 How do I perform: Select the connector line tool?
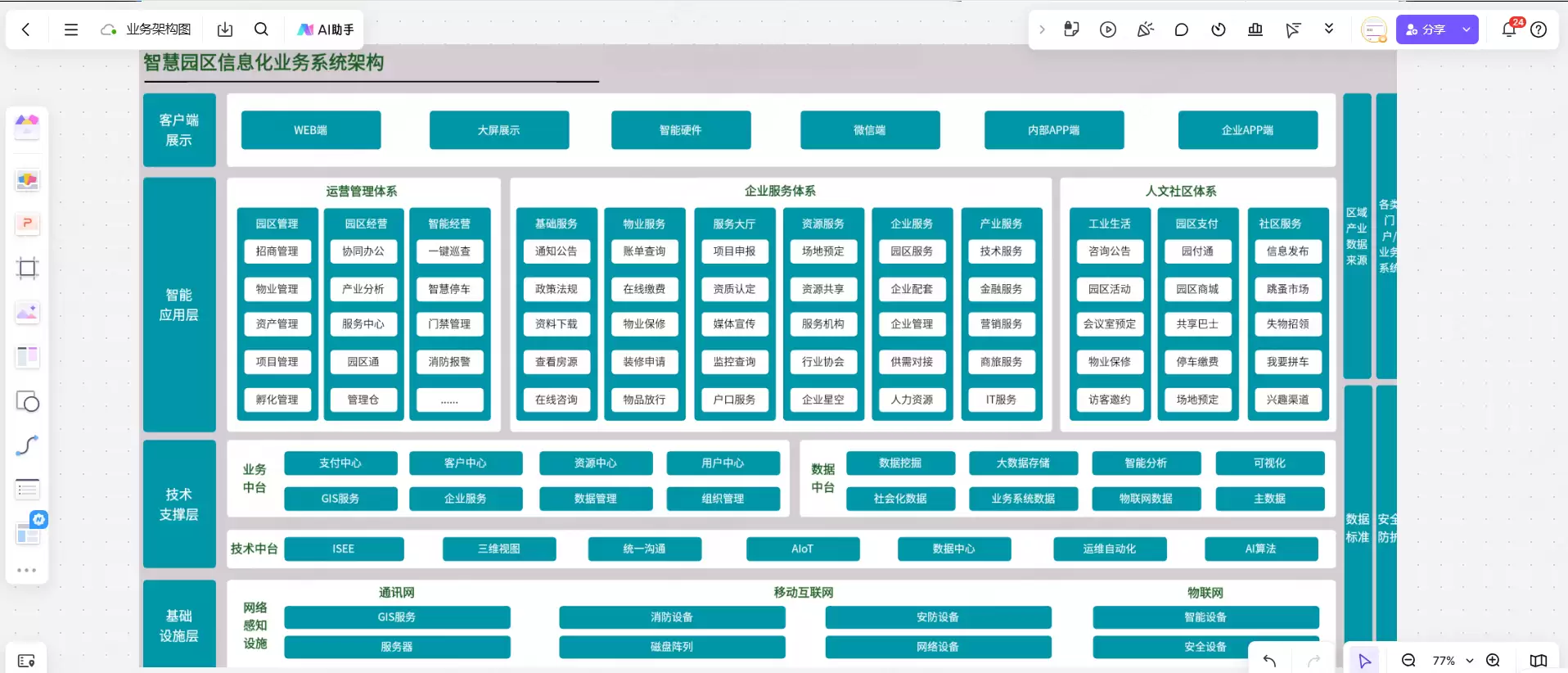pyautogui.click(x=27, y=445)
